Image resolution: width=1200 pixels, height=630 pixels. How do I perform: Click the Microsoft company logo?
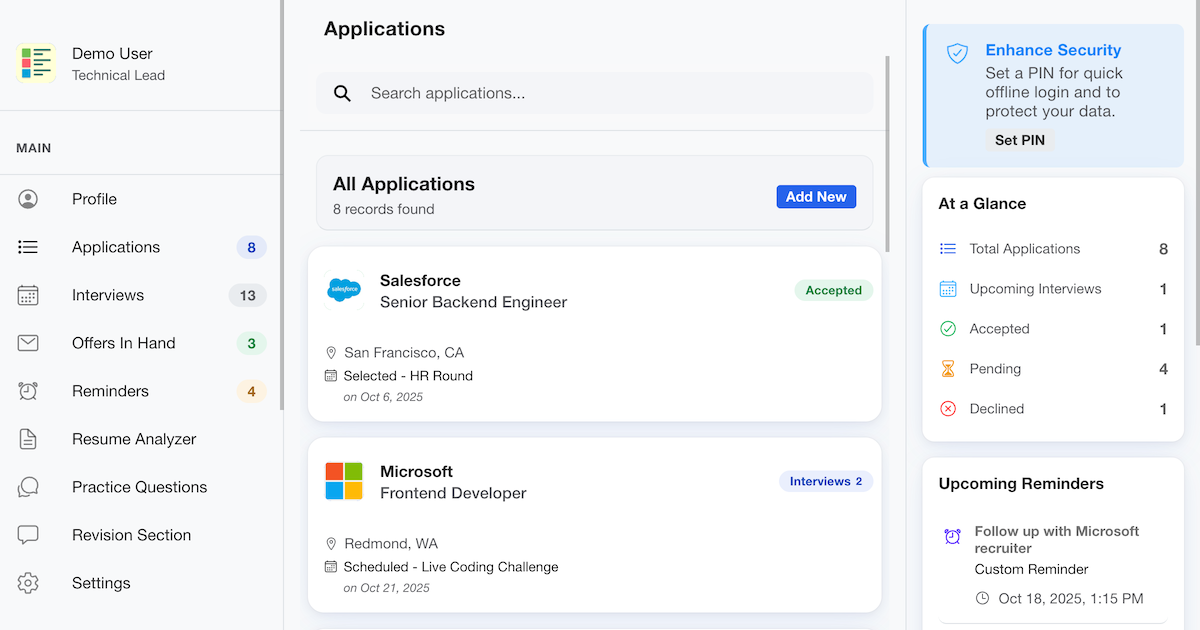coord(344,482)
